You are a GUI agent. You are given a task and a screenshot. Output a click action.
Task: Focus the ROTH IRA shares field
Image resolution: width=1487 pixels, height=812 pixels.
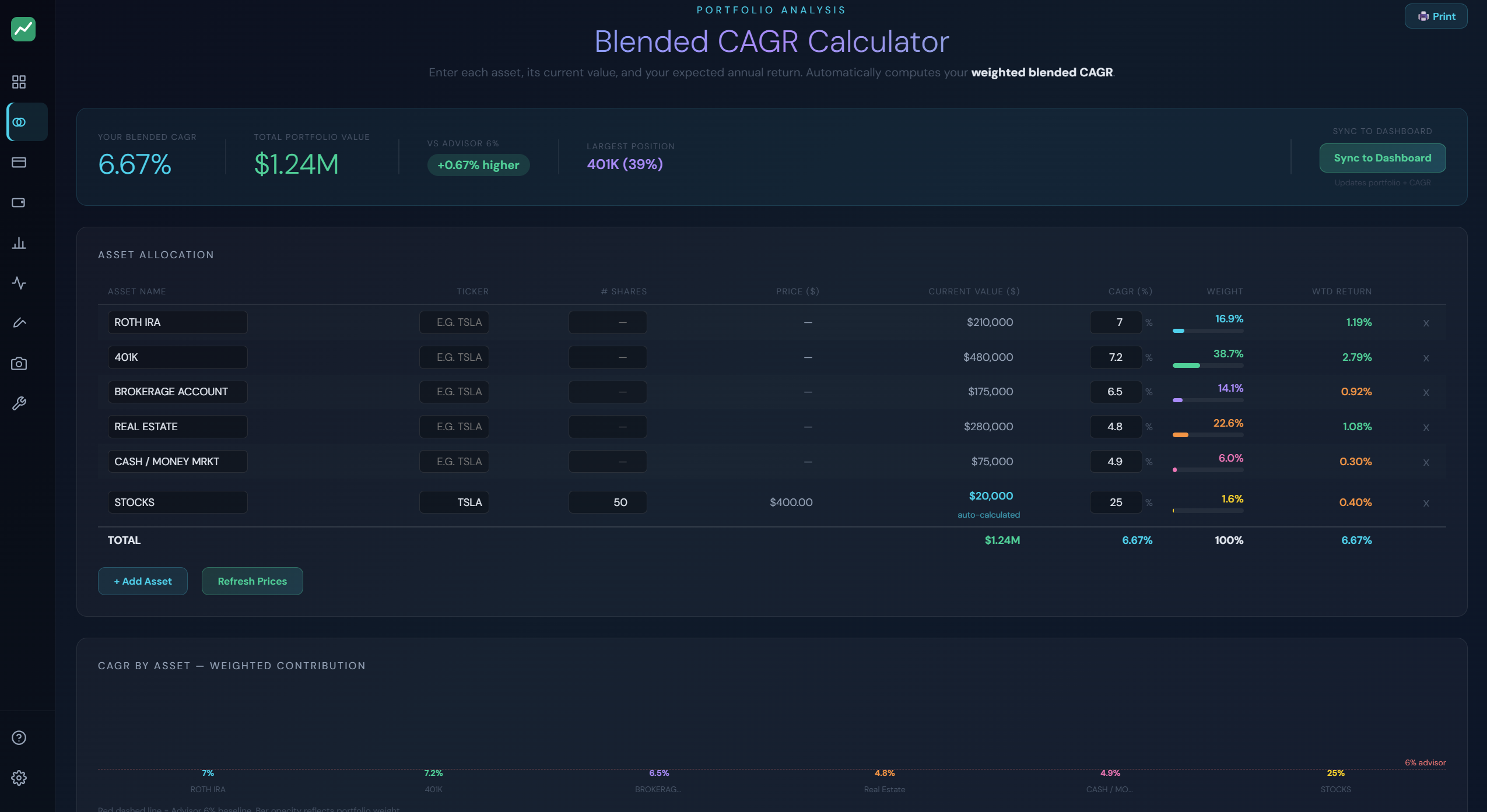coord(608,322)
